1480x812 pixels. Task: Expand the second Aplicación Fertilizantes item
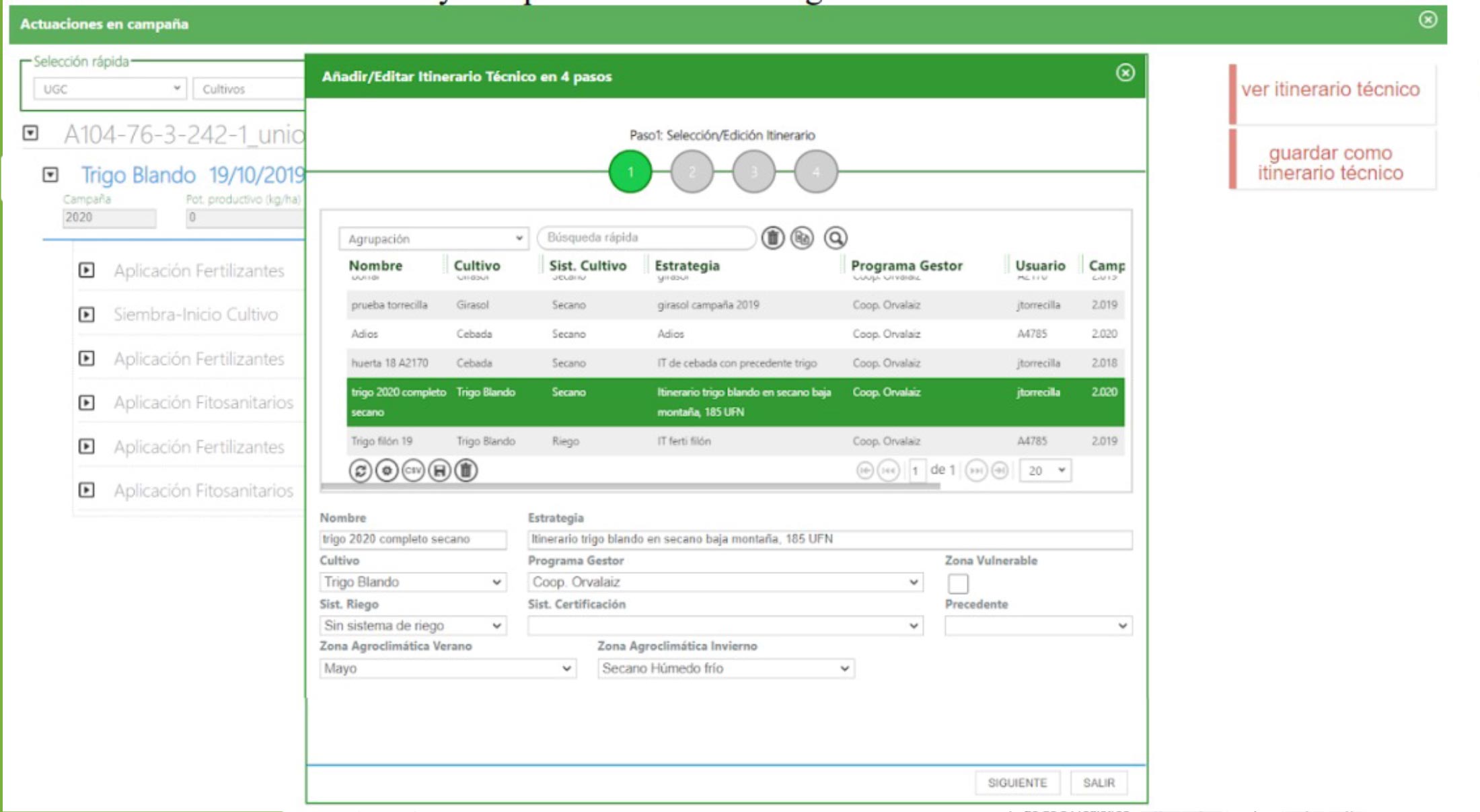tap(87, 359)
